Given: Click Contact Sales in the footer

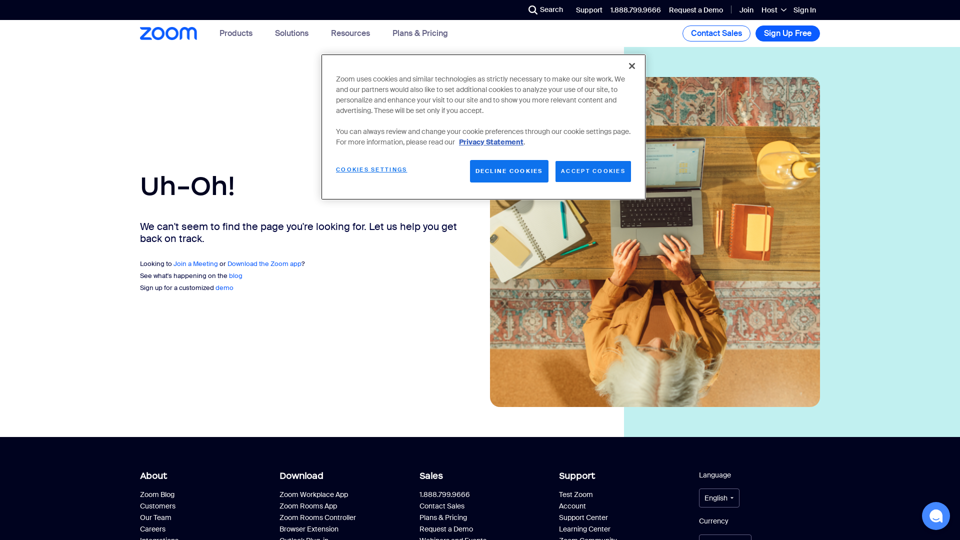Looking at the screenshot, I should 441,506.
